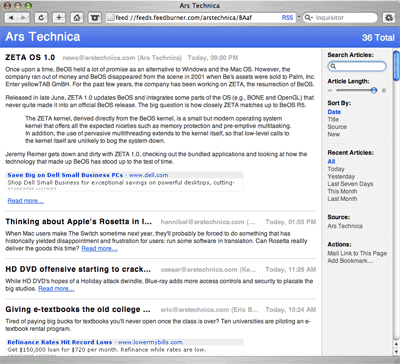Click the short article icon left of slider

[330, 90]
